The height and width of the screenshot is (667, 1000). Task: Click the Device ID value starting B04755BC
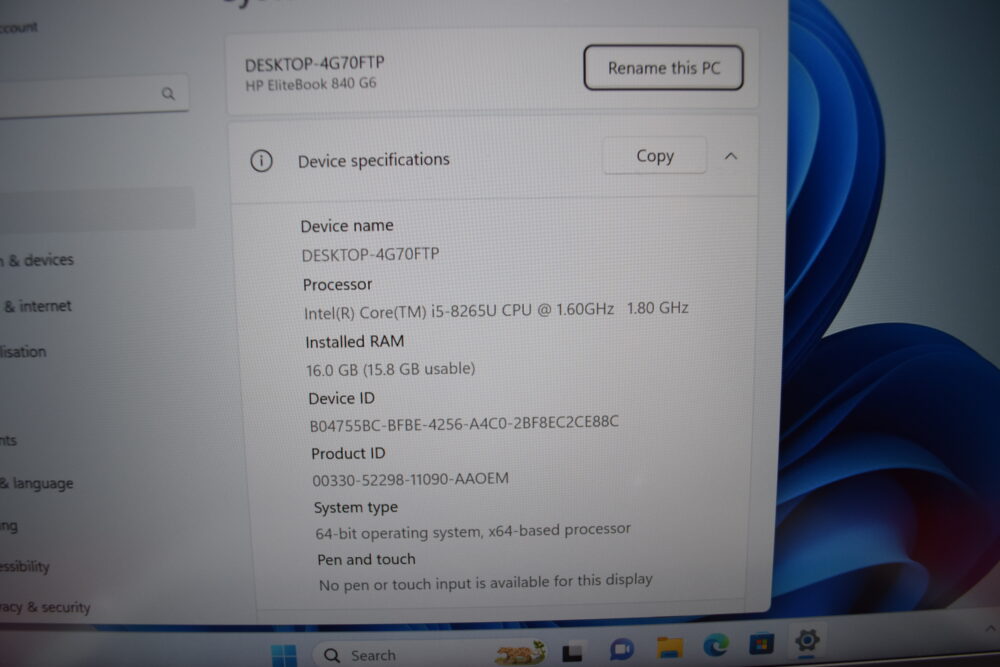[464, 423]
